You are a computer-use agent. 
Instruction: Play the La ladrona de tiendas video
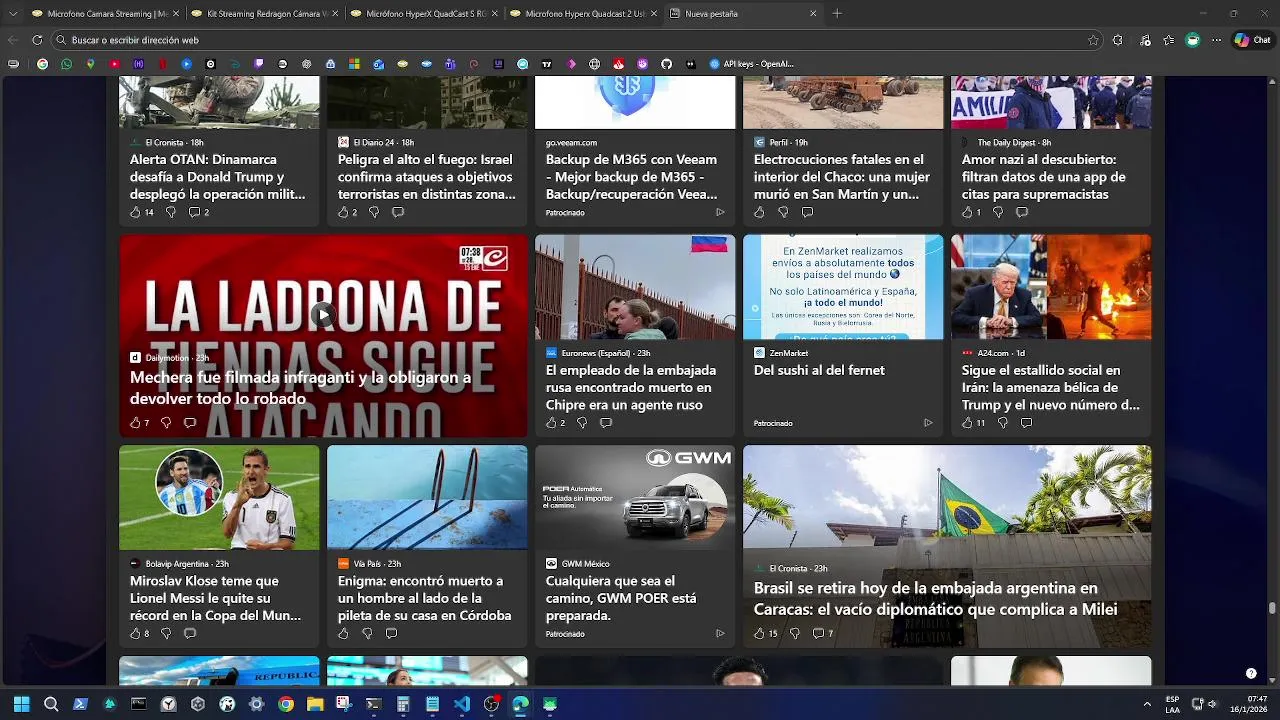[x=322, y=315]
